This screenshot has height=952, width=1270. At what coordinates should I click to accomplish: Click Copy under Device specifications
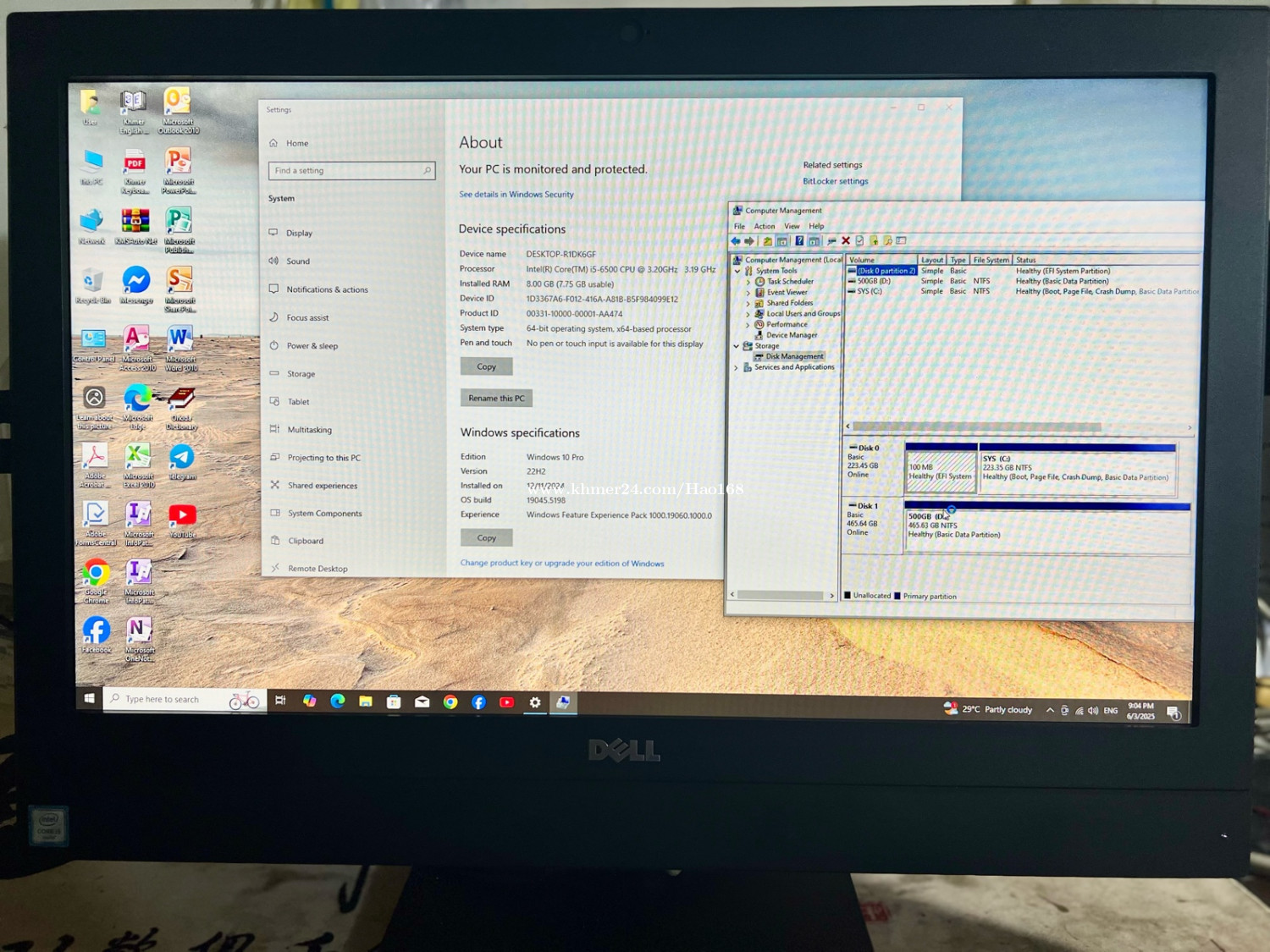click(x=486, y=366)
